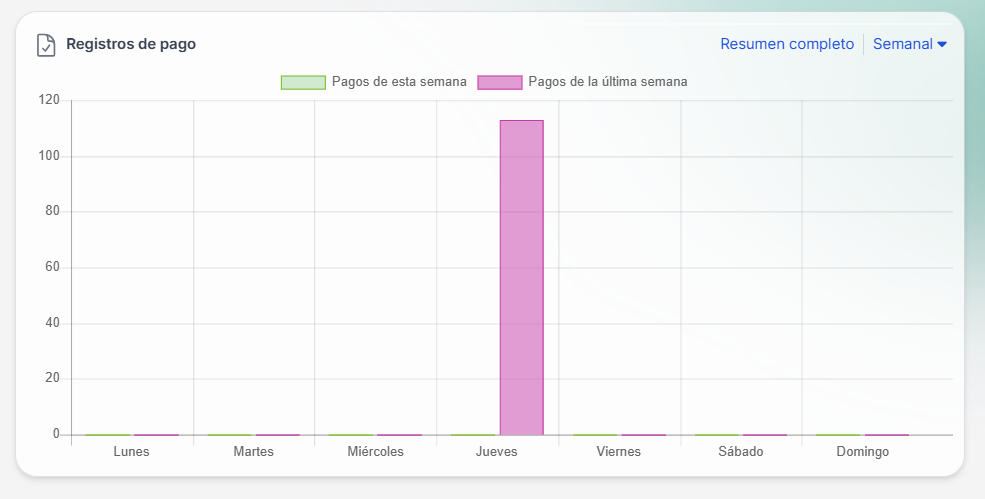The image size is (985, 499).
Task: Click the green legend color swatch
Action: [303, 82]
